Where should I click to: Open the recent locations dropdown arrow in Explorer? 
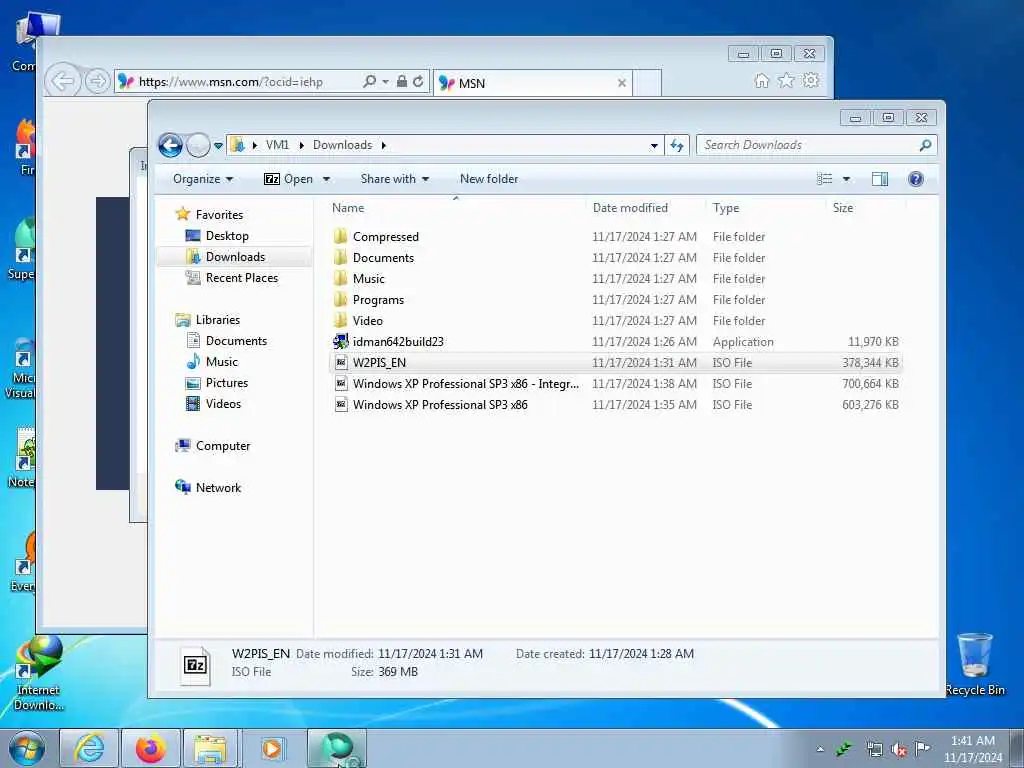pos(218,146)
